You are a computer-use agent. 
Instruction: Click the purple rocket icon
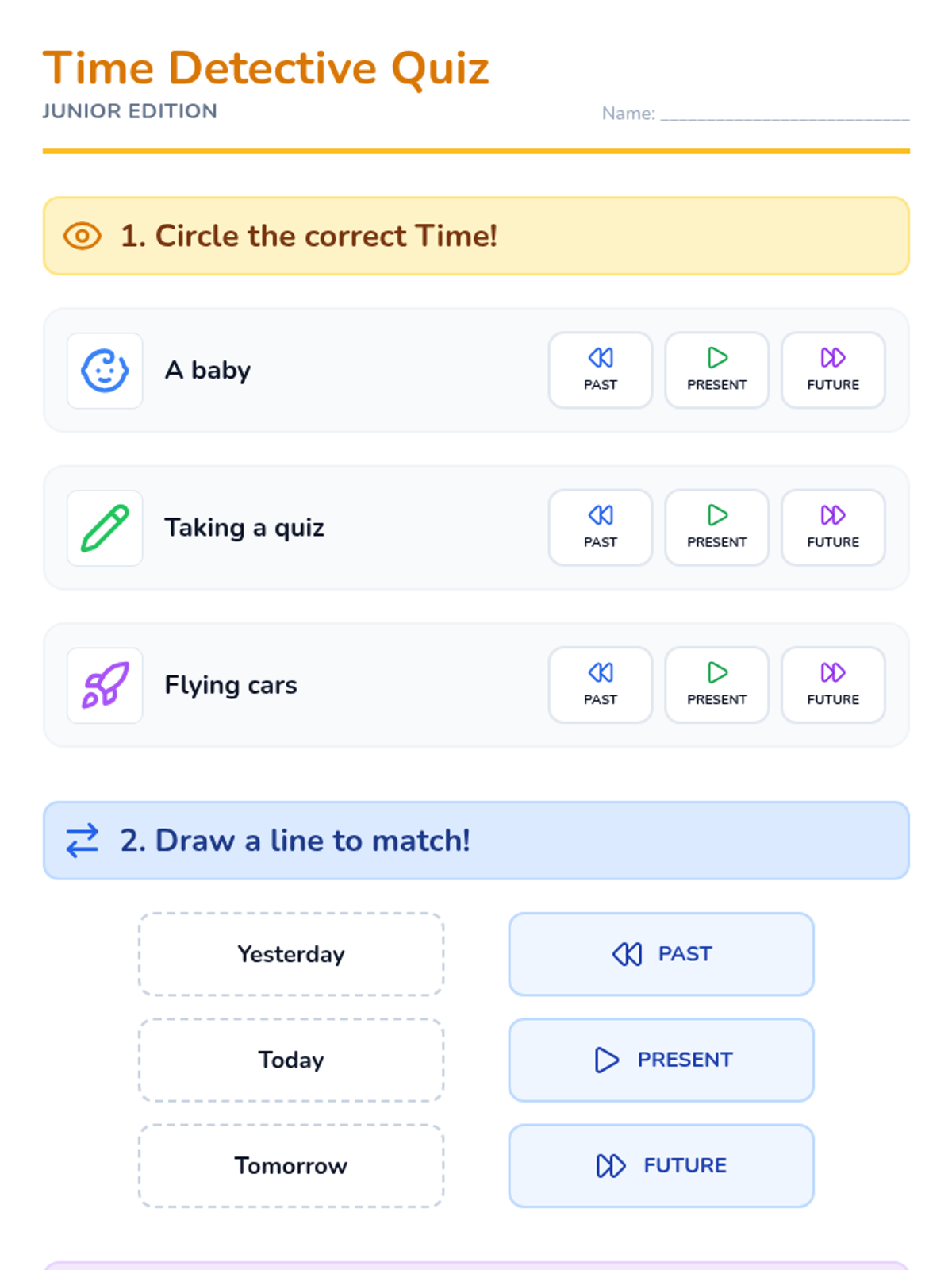105,685
